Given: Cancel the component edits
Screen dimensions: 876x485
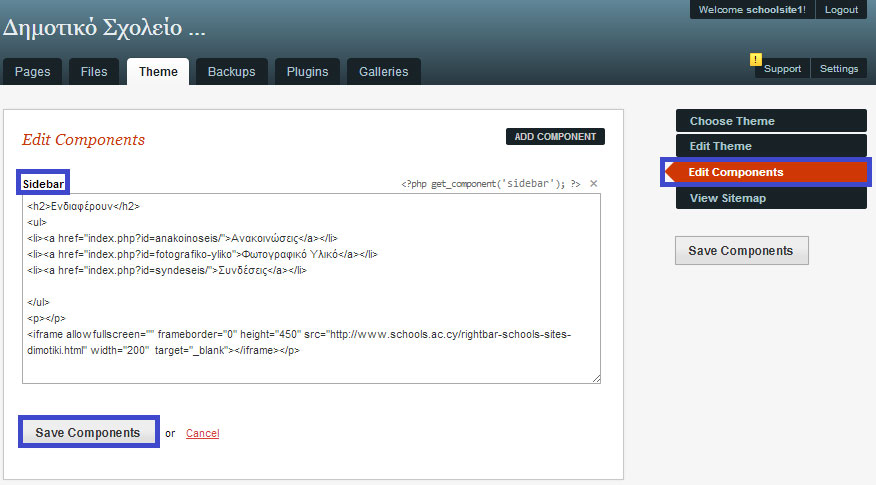Looking at the screenshot, I should tap(202, 433).
